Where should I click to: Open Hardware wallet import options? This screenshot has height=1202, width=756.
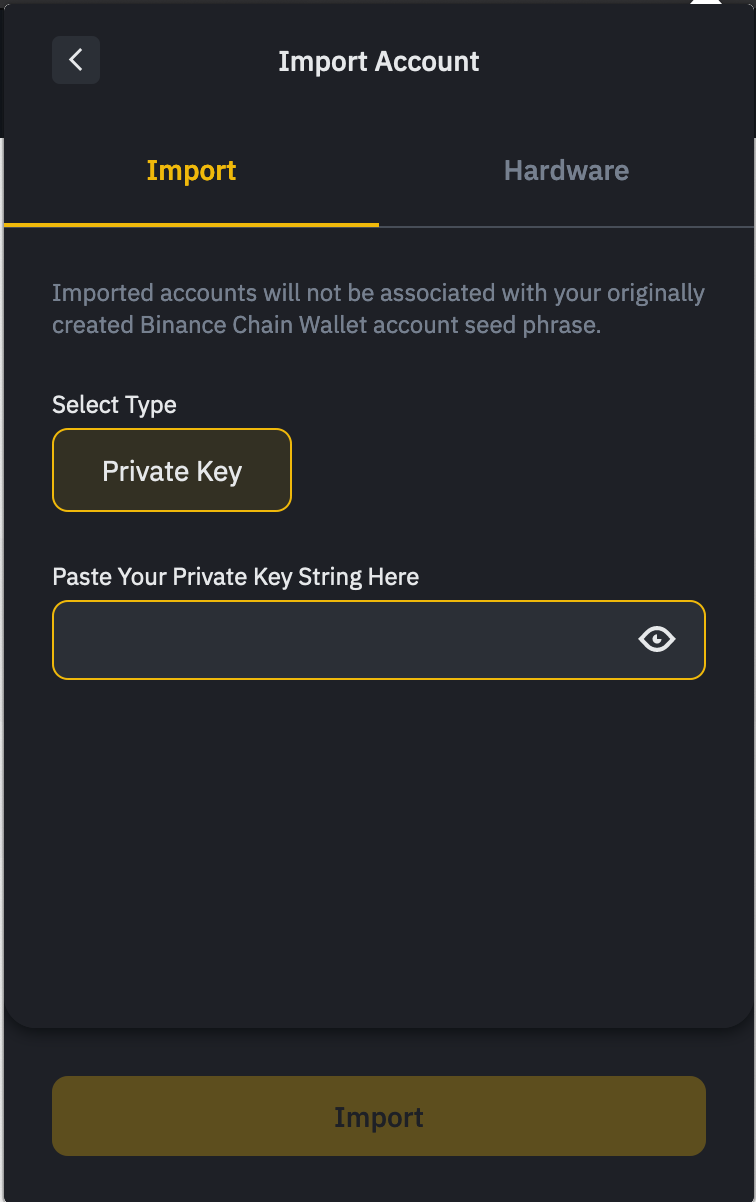coord(566,170)
